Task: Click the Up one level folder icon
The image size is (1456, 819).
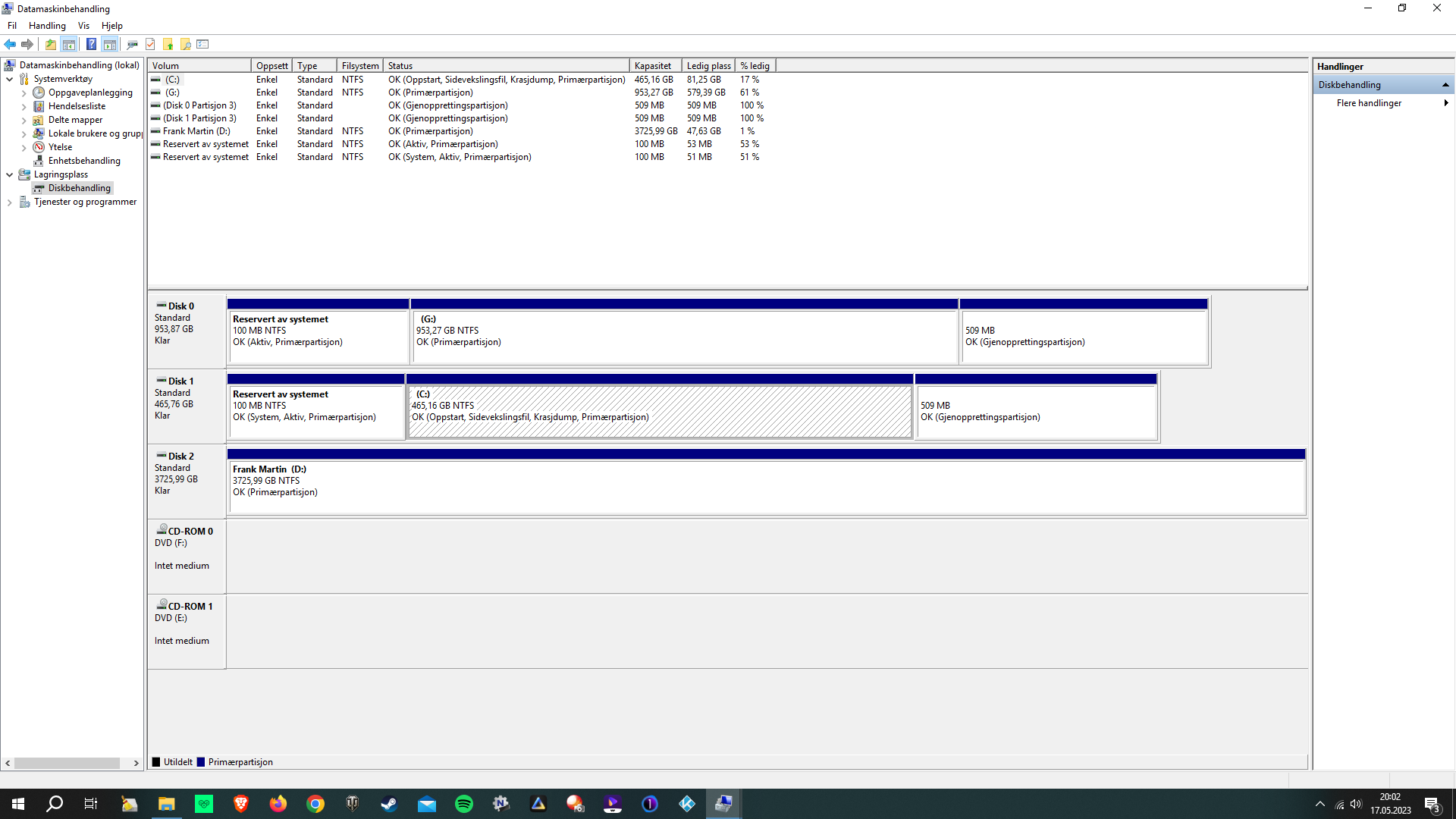Action: [50, 44]
